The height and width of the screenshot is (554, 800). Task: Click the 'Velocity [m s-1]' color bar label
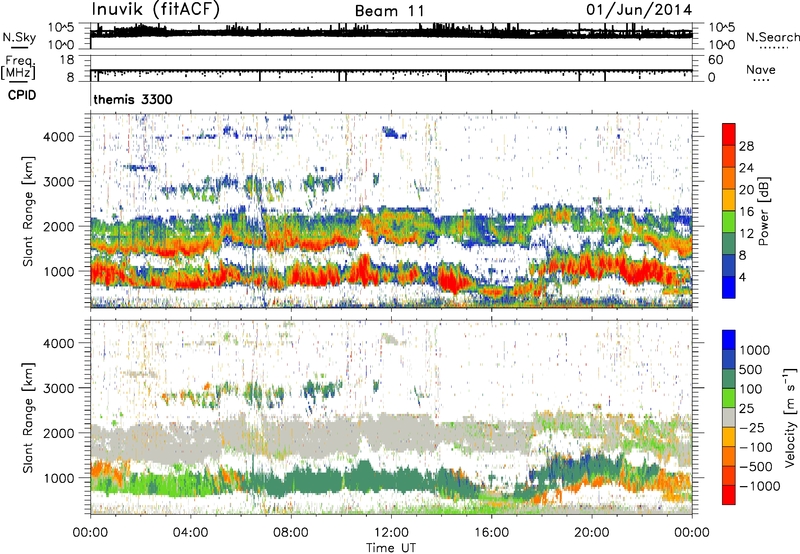tap(790, 418)
